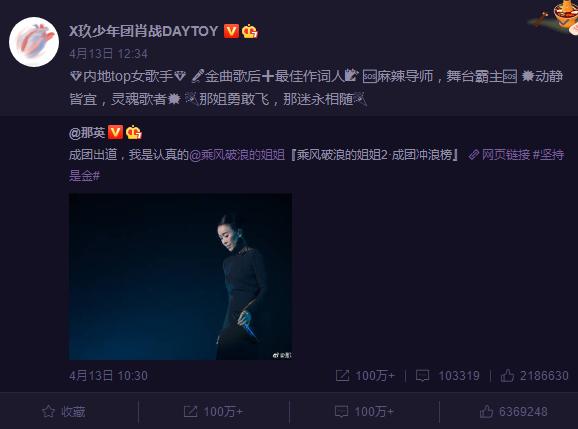Viewport: 578px width, 429px height.
Task: Open the poster's round profile avatar
Action: coord(34,42)
